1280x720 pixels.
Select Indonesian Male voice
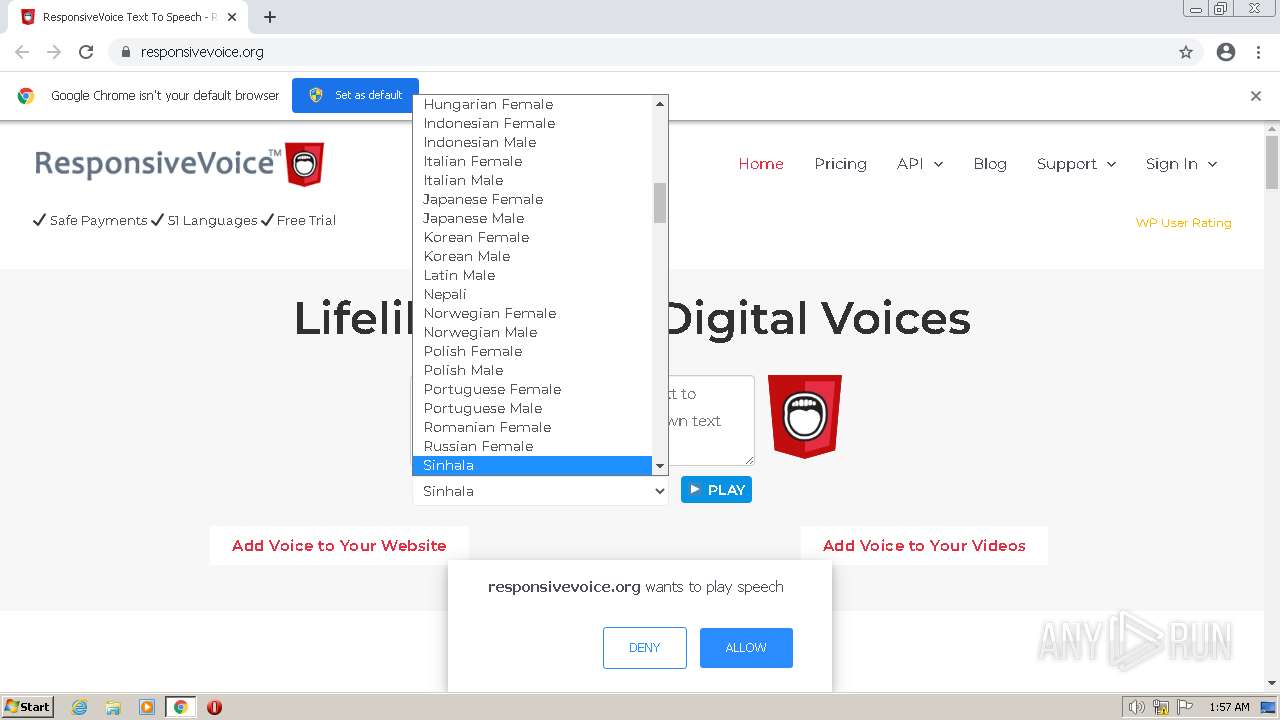tap(533, 142)
